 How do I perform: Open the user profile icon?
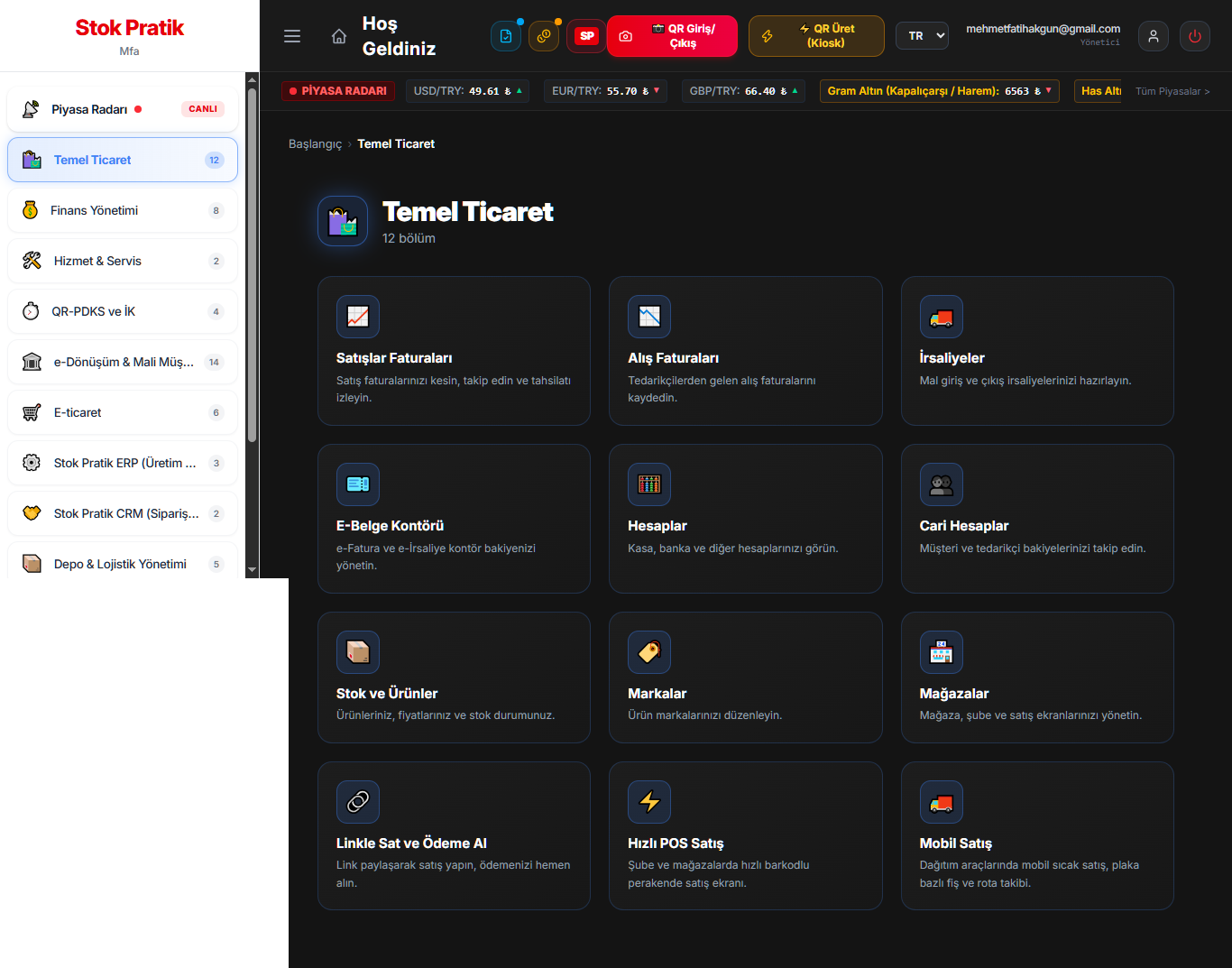point(1154,36)
